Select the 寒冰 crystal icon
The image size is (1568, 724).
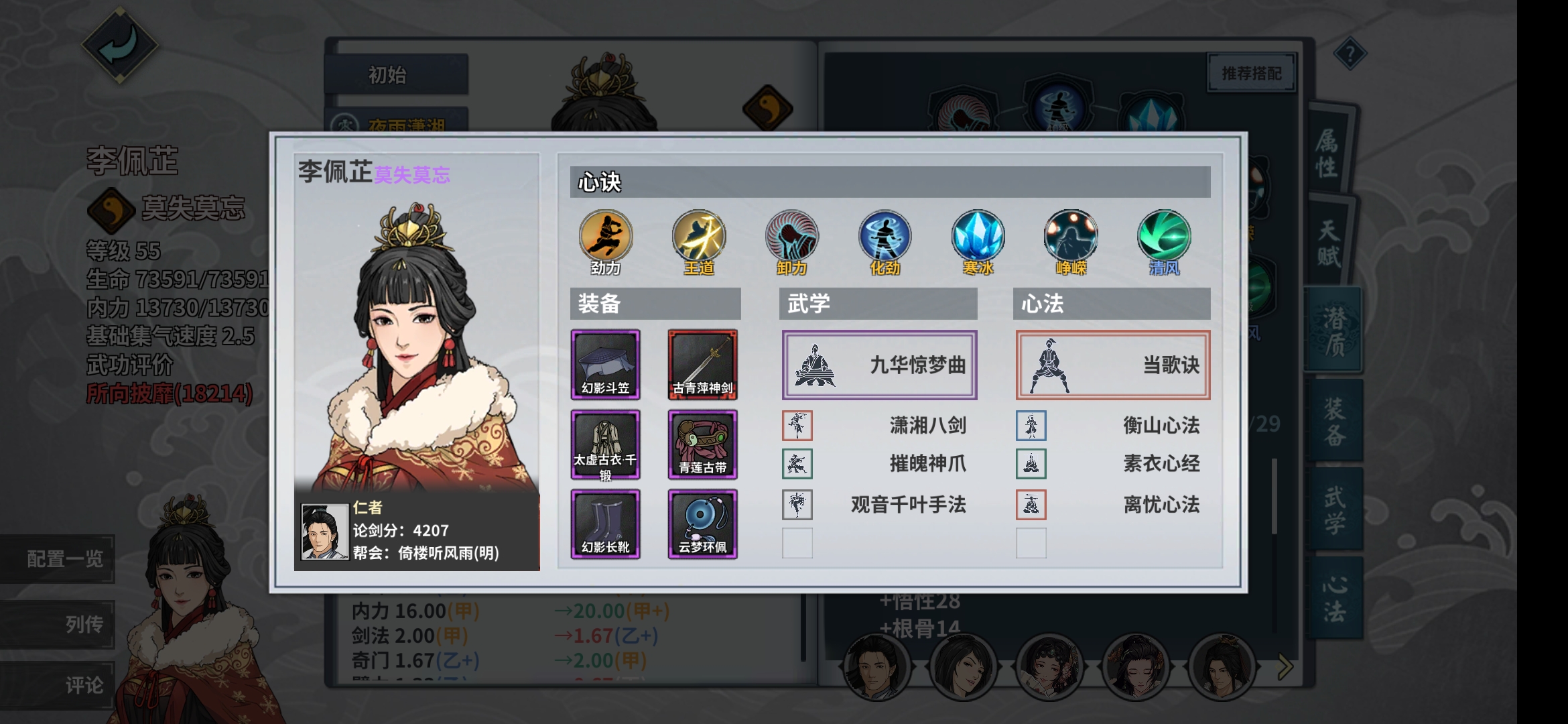tap(978, 236)
